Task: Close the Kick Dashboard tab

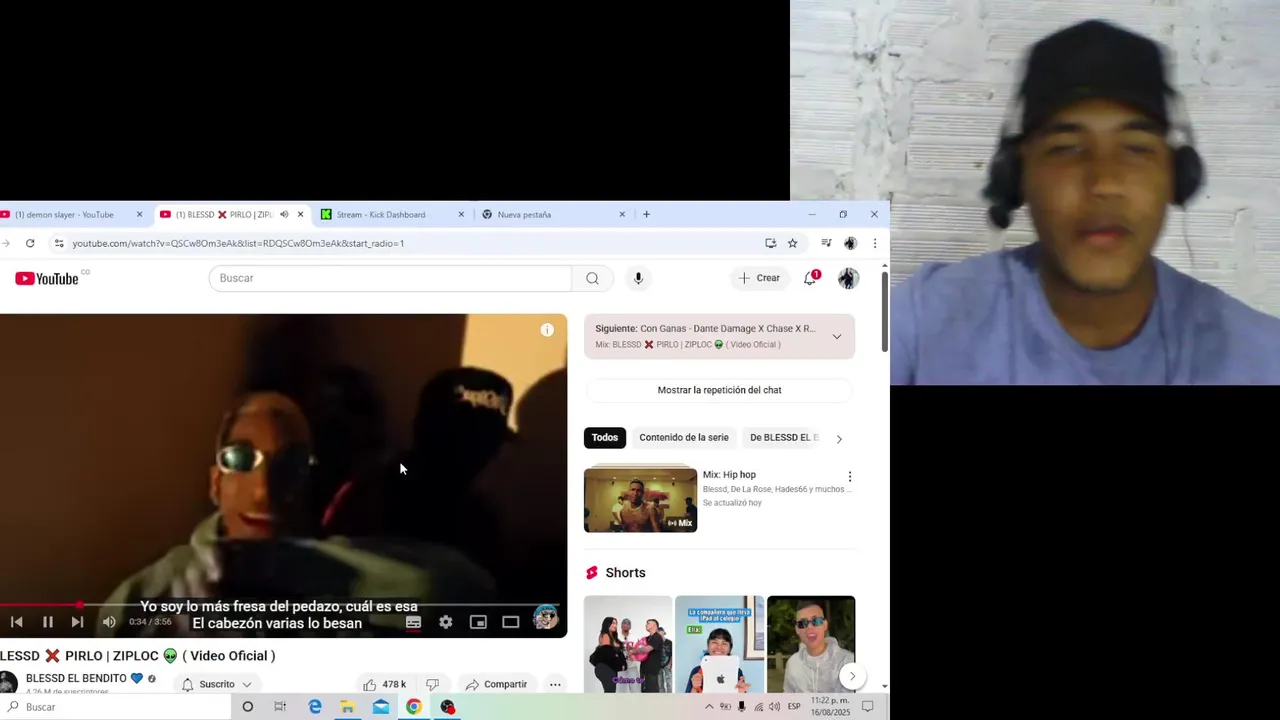Action: (461, 214)
